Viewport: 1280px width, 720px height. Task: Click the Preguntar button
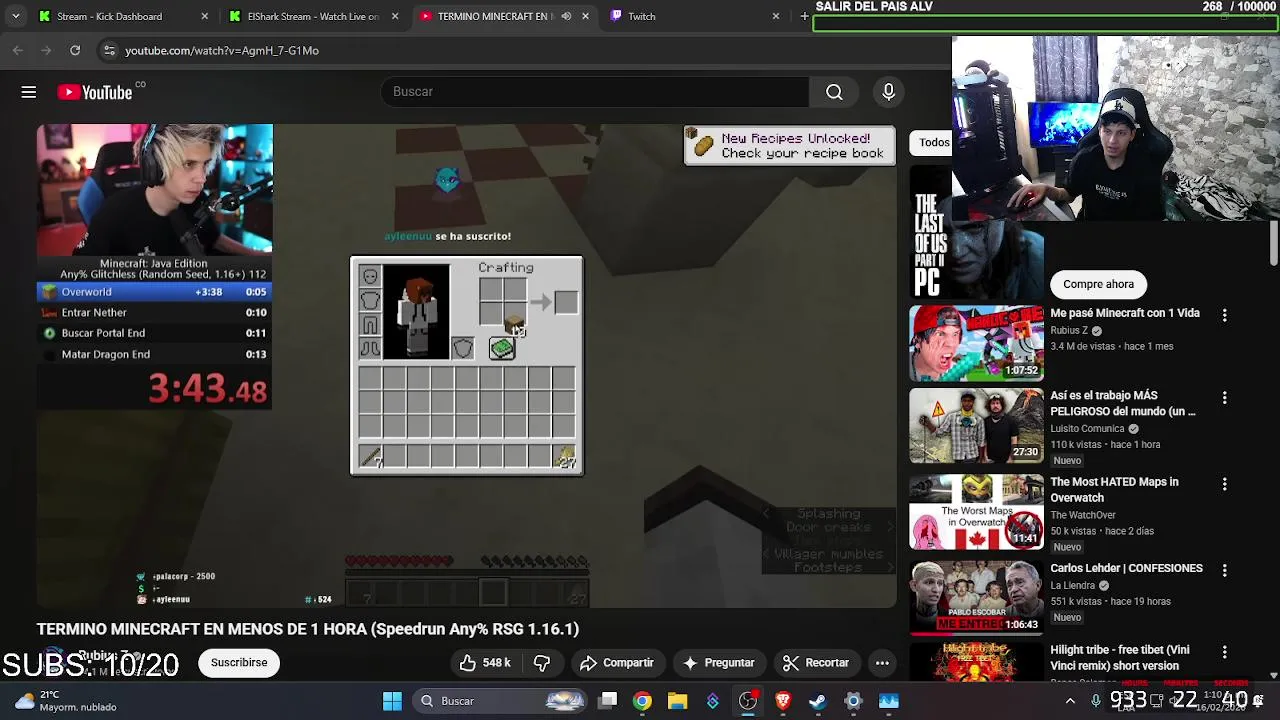719,663
